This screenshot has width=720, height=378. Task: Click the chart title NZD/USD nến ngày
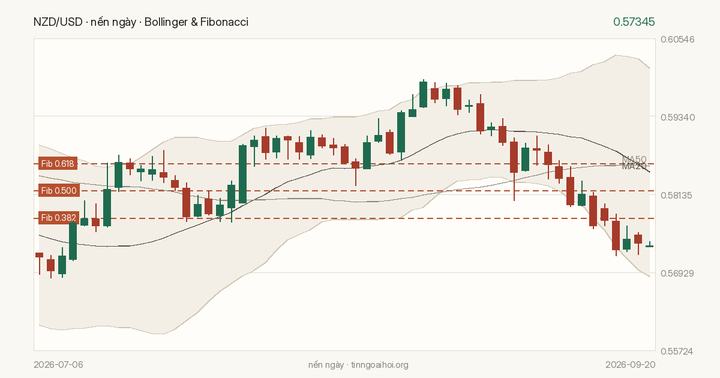[141, 22]
